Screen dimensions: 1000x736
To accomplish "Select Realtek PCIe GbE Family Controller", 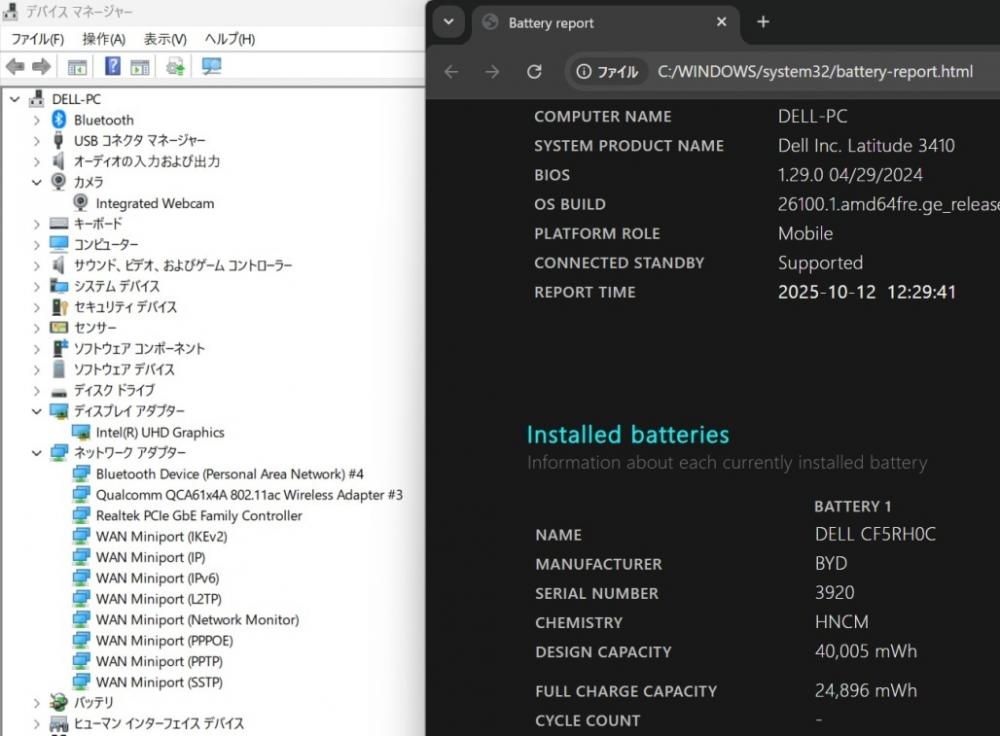I will tap(198, 516).
